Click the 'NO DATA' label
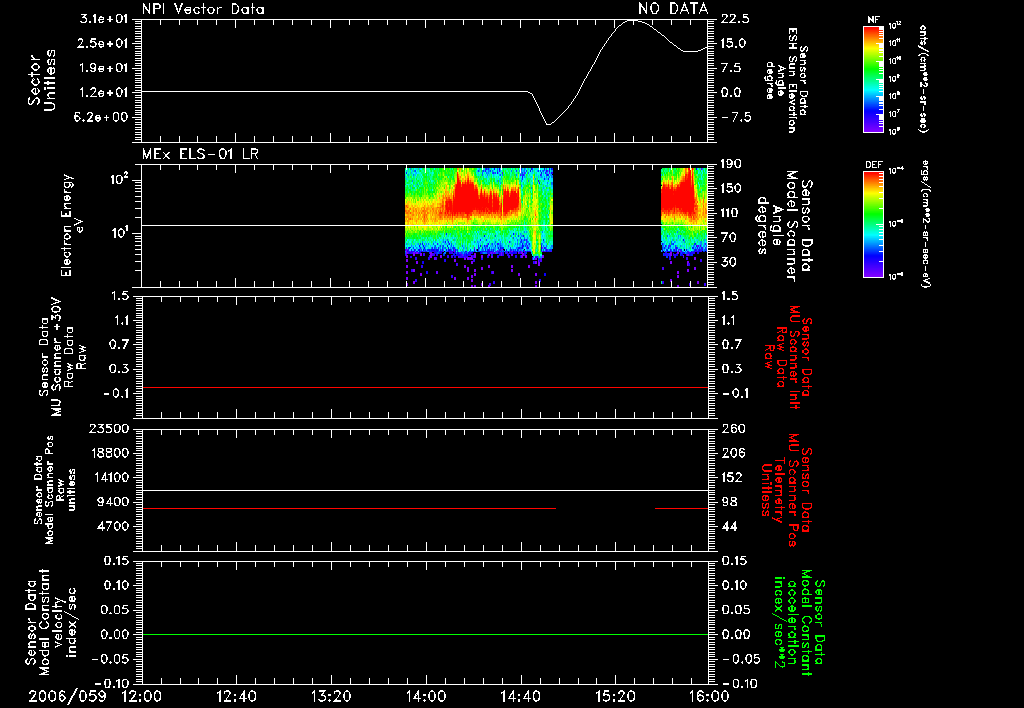 tap(673, 8)
